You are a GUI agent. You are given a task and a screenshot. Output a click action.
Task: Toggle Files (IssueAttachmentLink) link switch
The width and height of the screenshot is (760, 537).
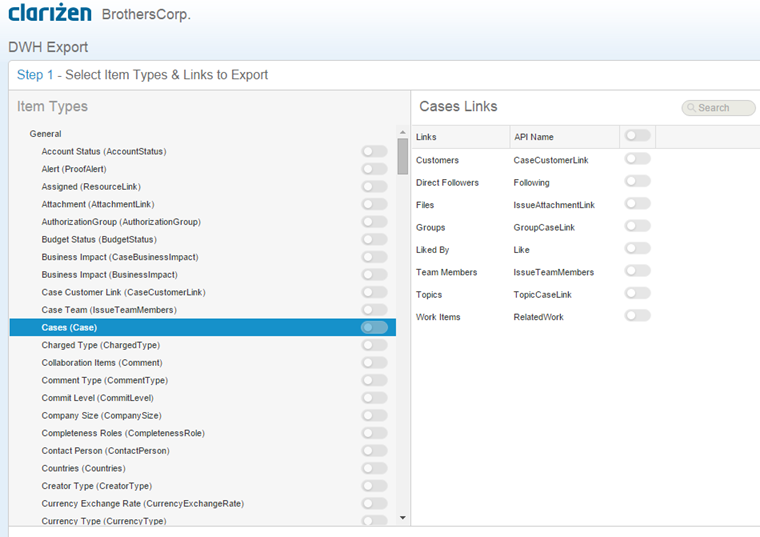[x=637, y=204]
